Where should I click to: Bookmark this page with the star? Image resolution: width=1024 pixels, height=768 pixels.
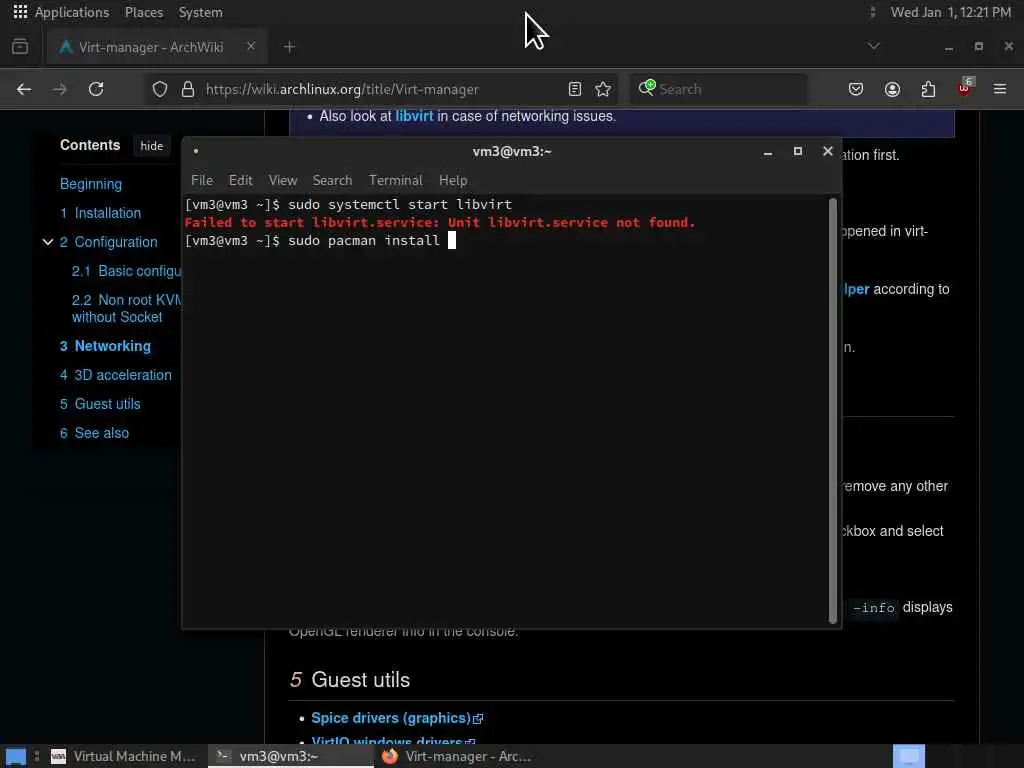click(x=603, y=89)
